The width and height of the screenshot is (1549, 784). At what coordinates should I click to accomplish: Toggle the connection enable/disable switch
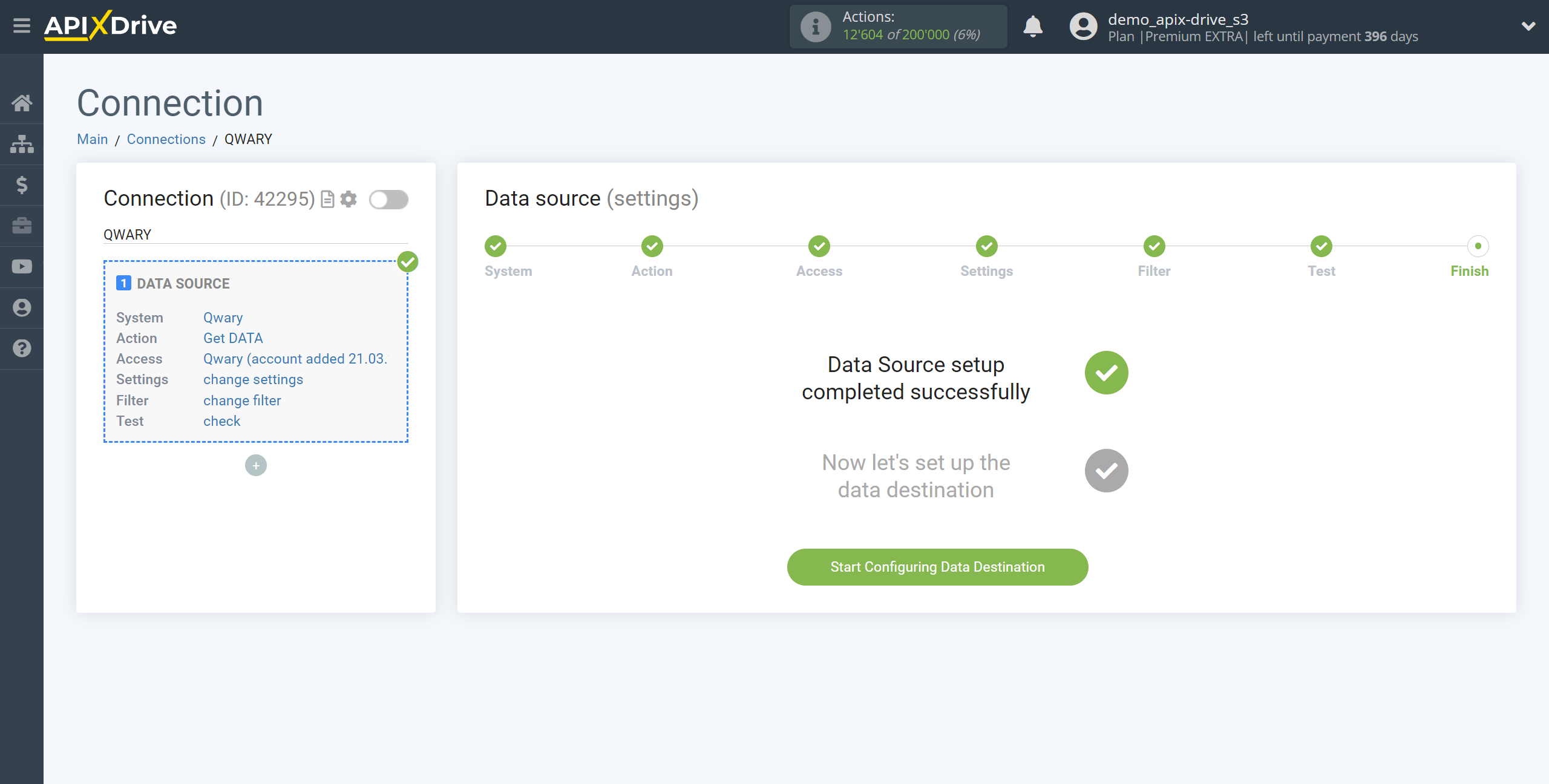point(390,199)
